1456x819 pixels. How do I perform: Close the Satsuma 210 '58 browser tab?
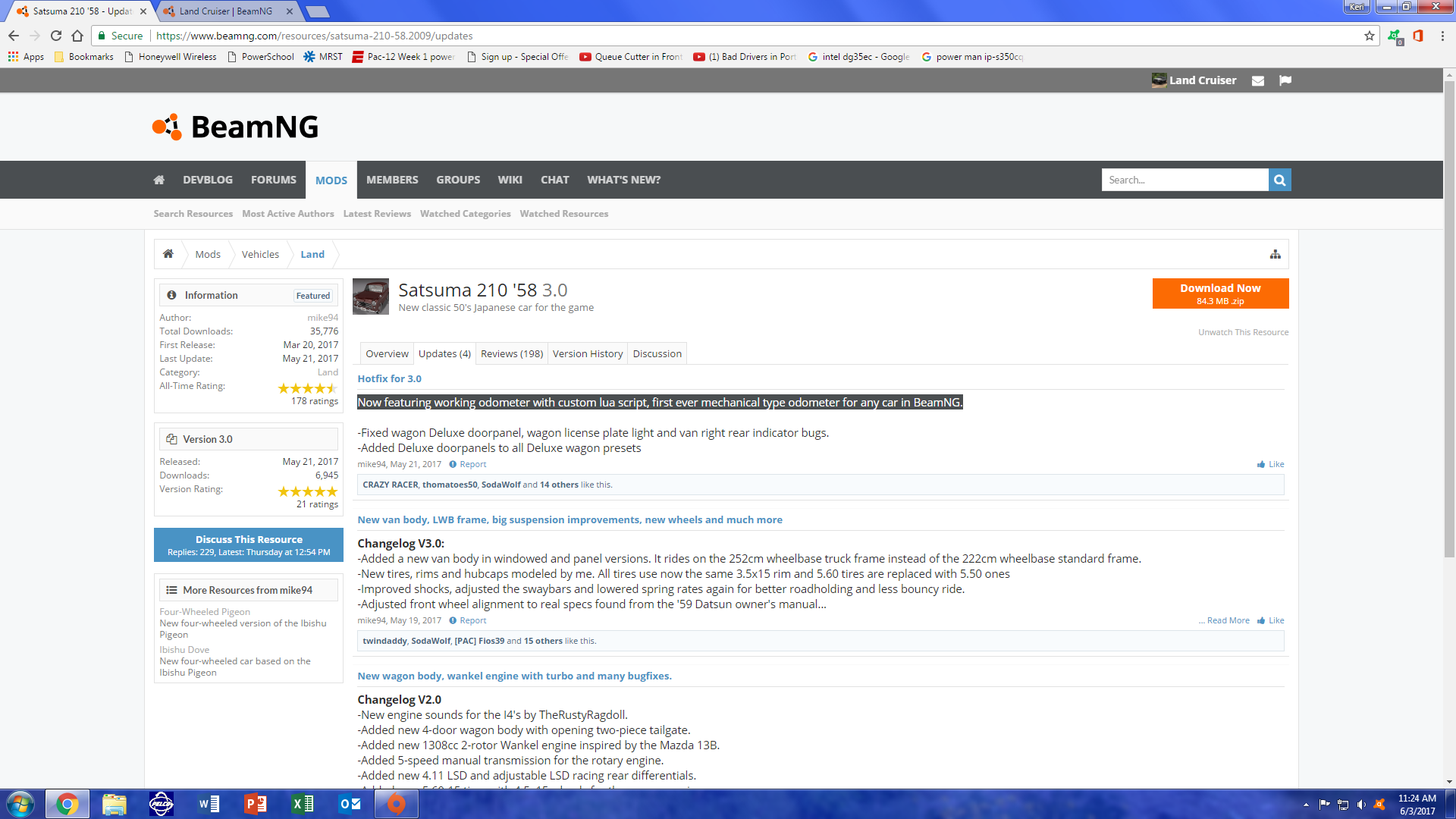click(143, 11)
